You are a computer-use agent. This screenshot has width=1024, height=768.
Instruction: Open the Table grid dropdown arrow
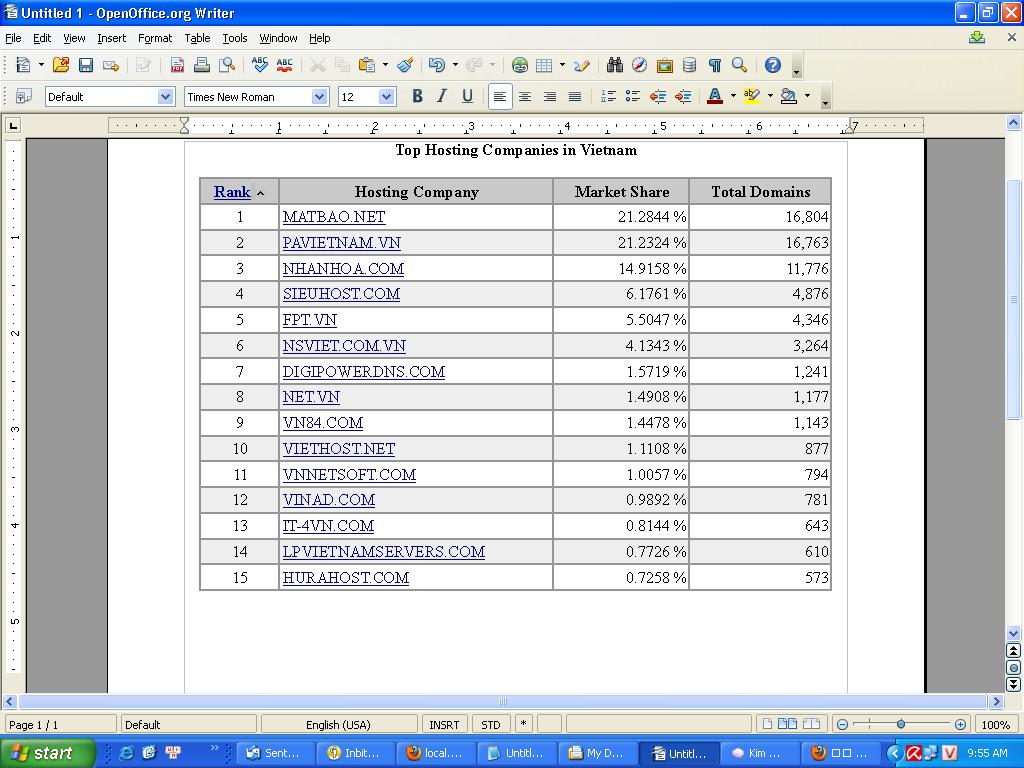tap(562, 65)
